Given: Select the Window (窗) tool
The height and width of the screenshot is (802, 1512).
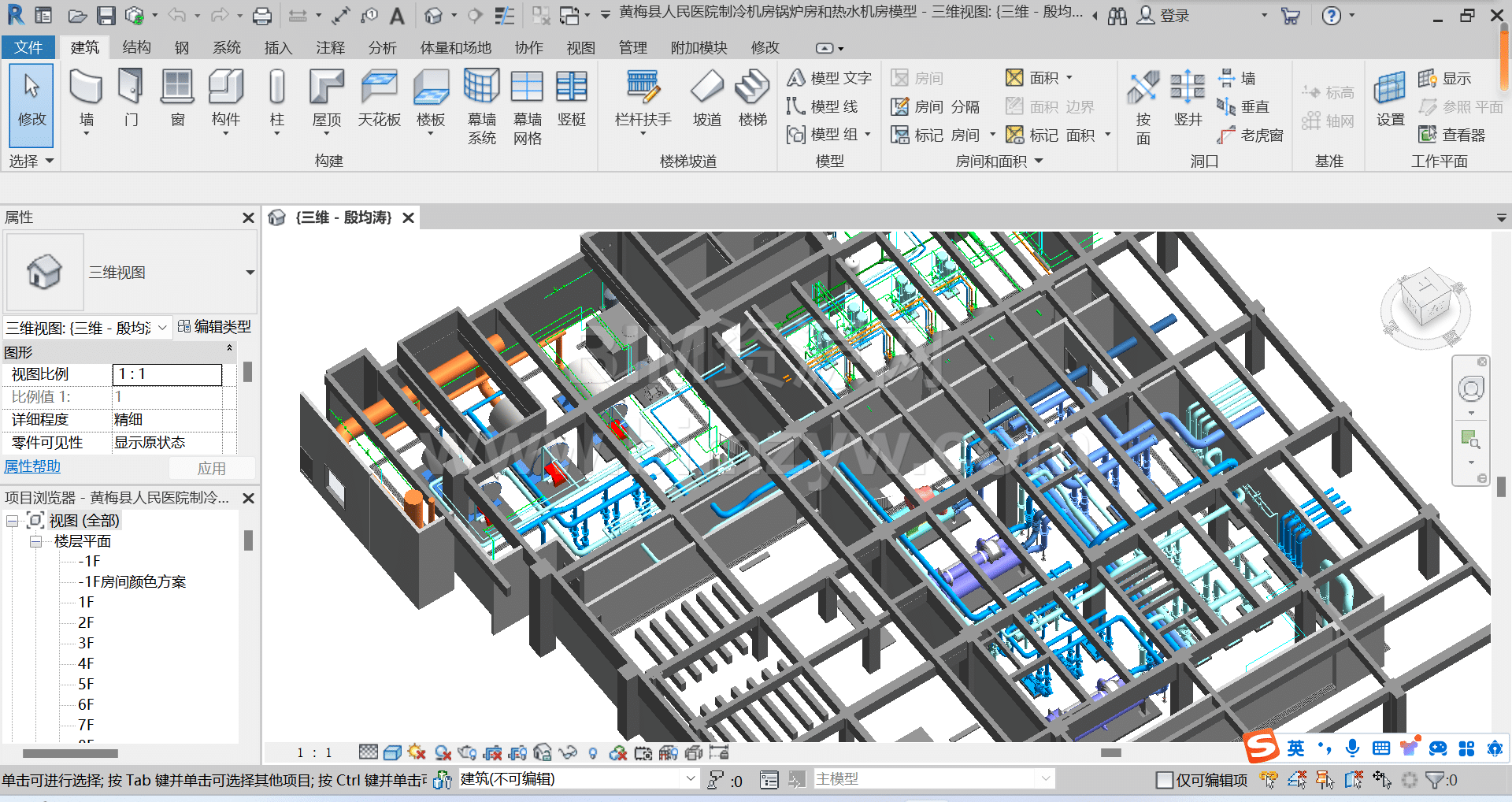Looking at the screenshot, I should (177, 98).
